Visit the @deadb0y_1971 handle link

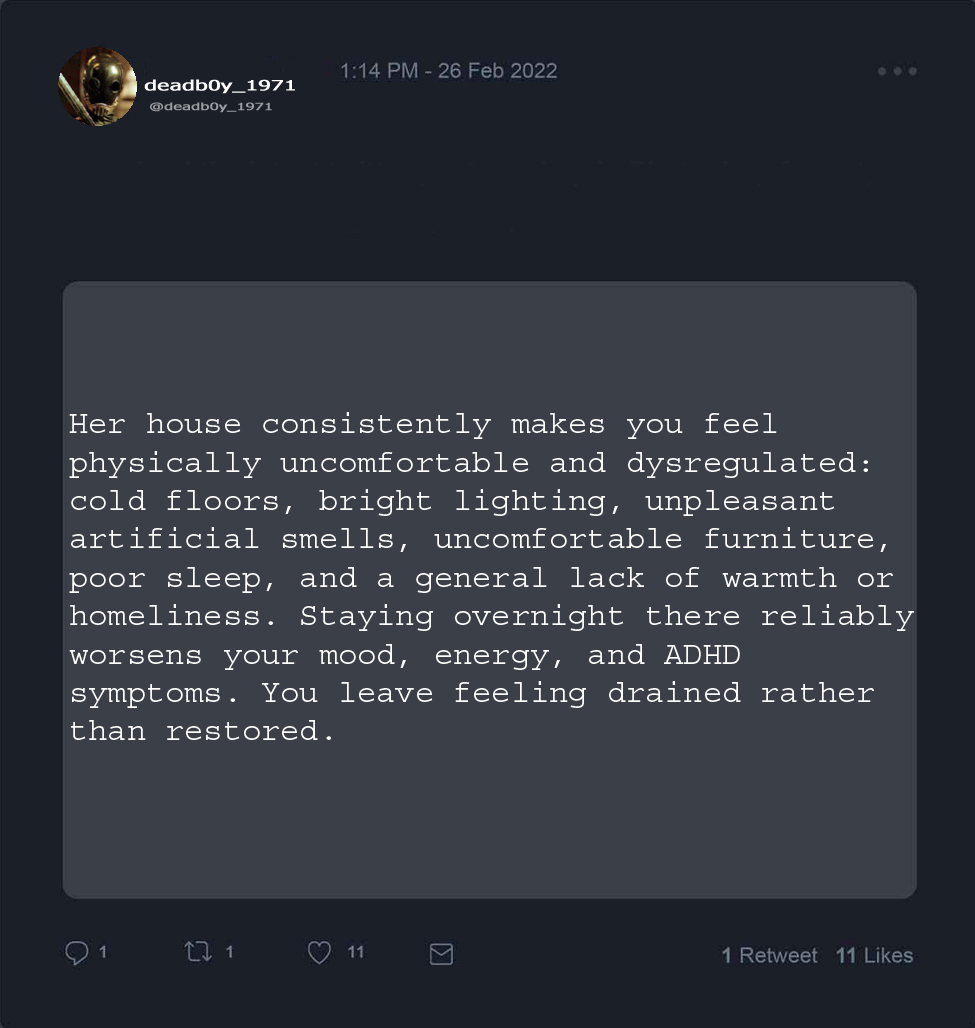[210, 106]
